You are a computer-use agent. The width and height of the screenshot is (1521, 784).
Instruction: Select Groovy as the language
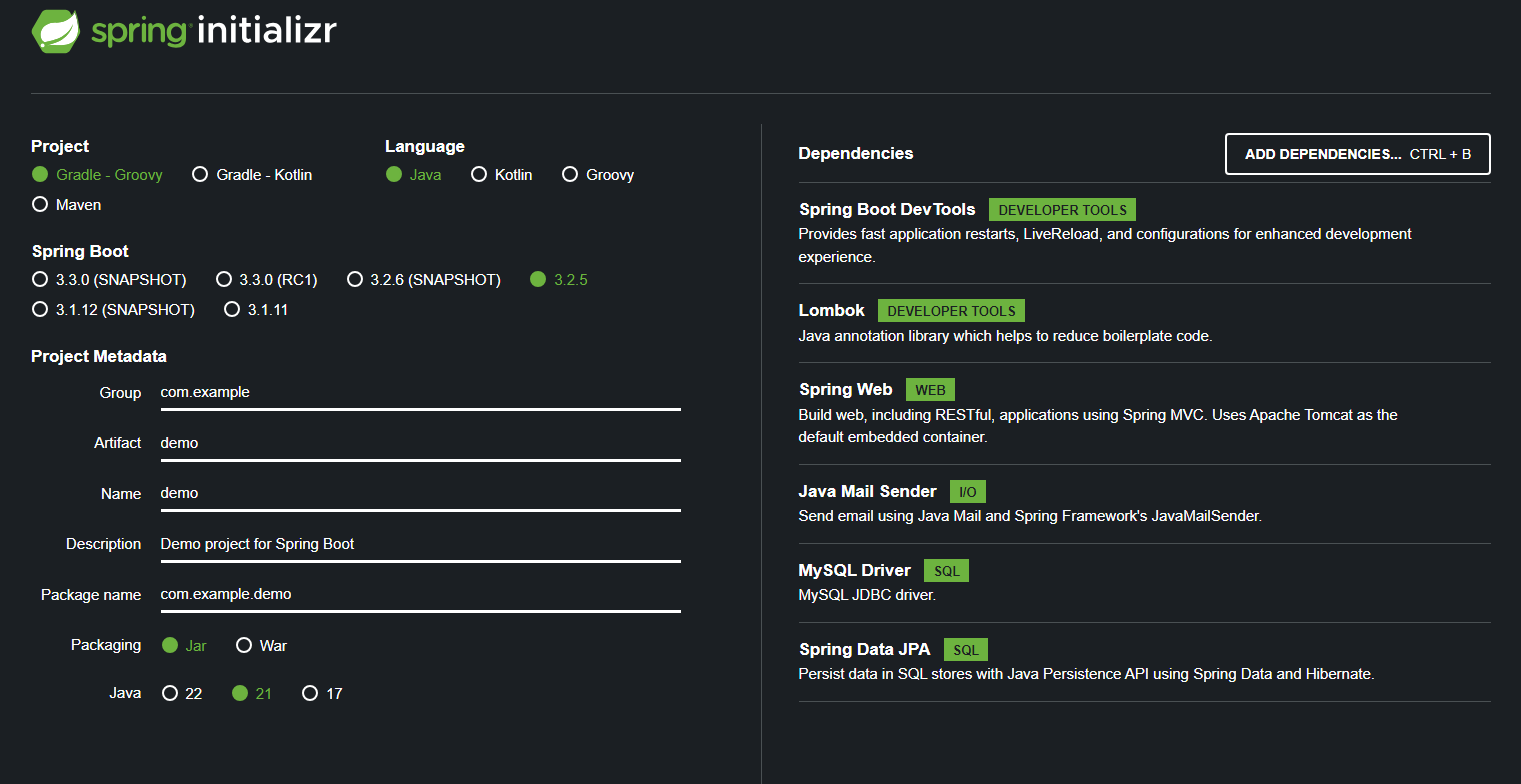598,174
